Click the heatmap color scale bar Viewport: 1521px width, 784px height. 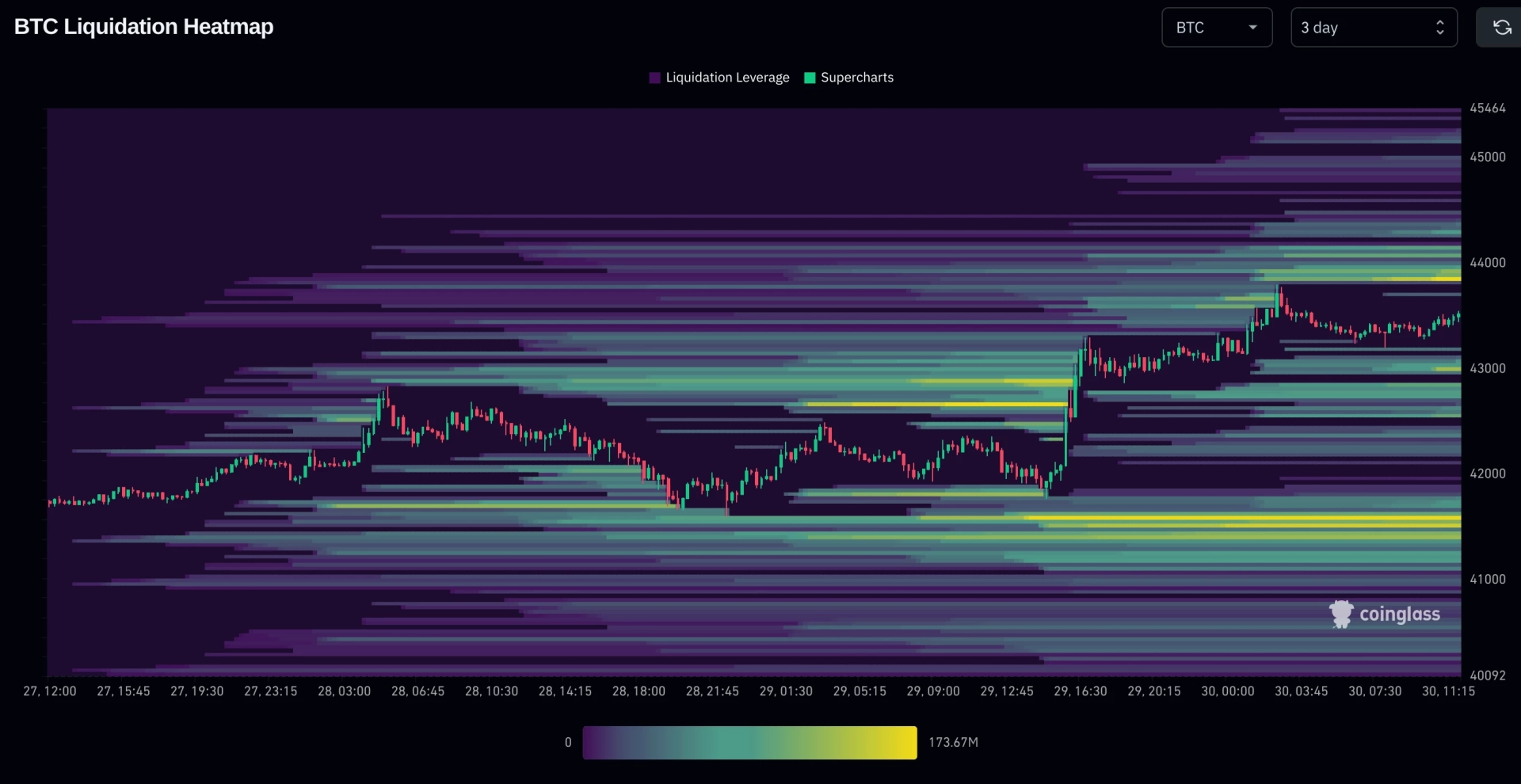tap(749, 743)
